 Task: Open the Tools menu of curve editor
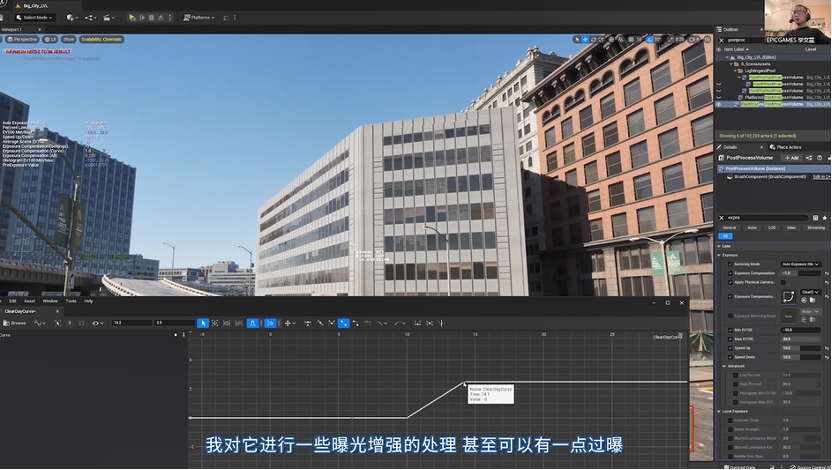(71, 301)
